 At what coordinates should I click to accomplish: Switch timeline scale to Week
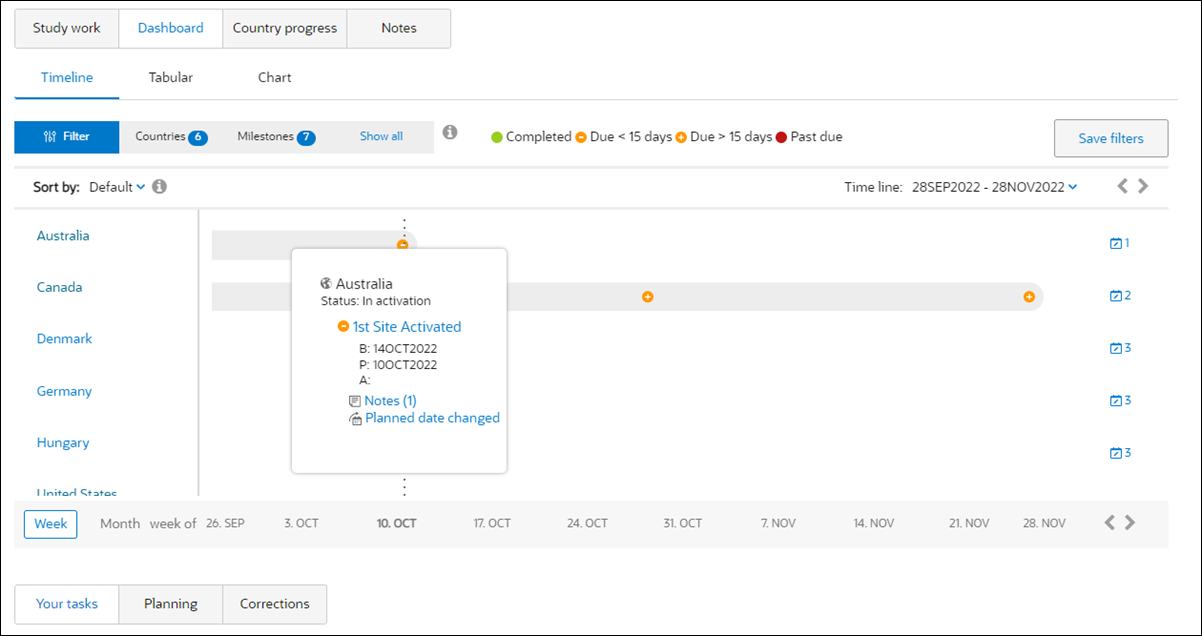coord(51,523)
